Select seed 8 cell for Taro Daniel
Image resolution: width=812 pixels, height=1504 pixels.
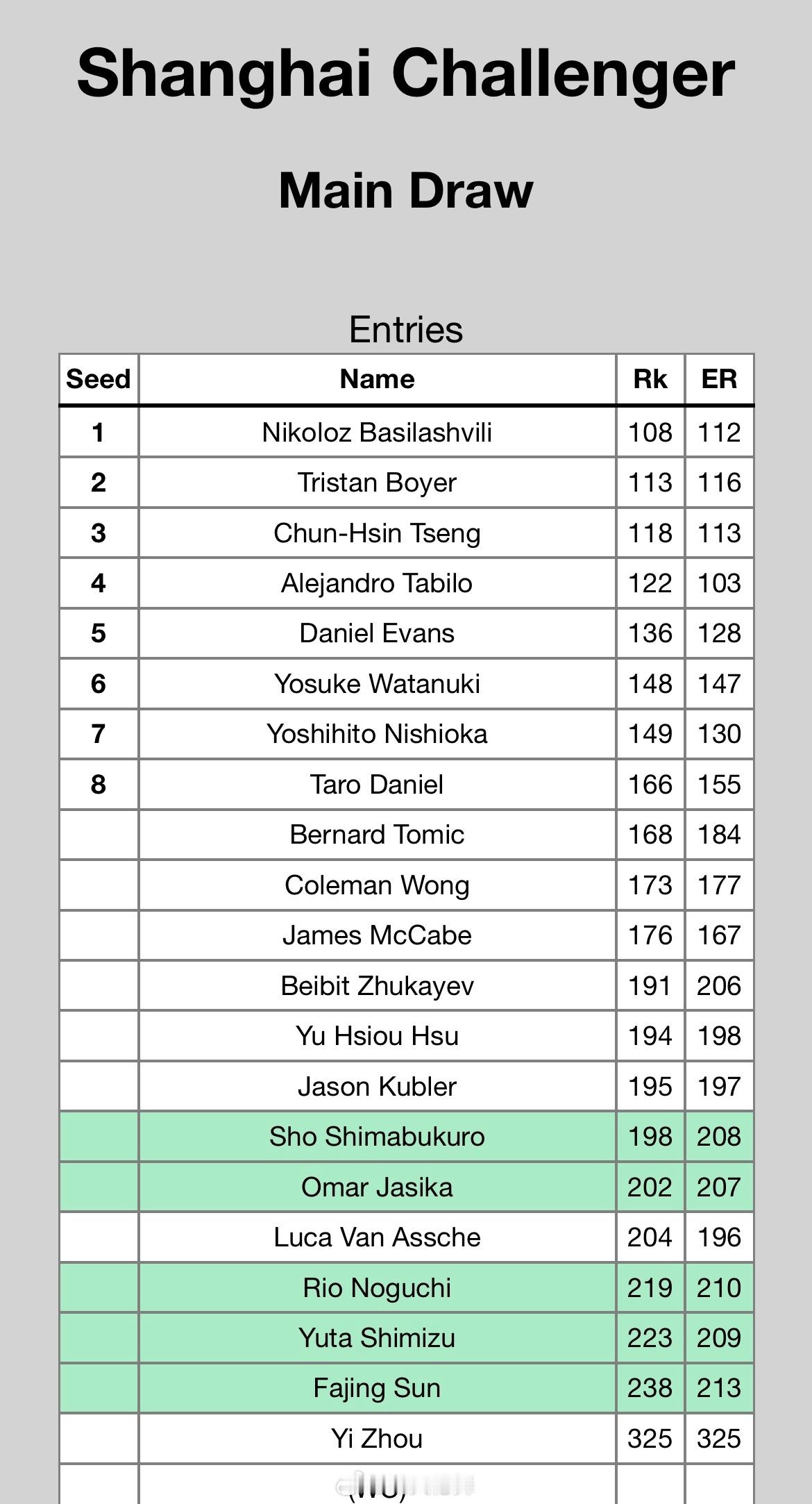[x=98, y=785]
